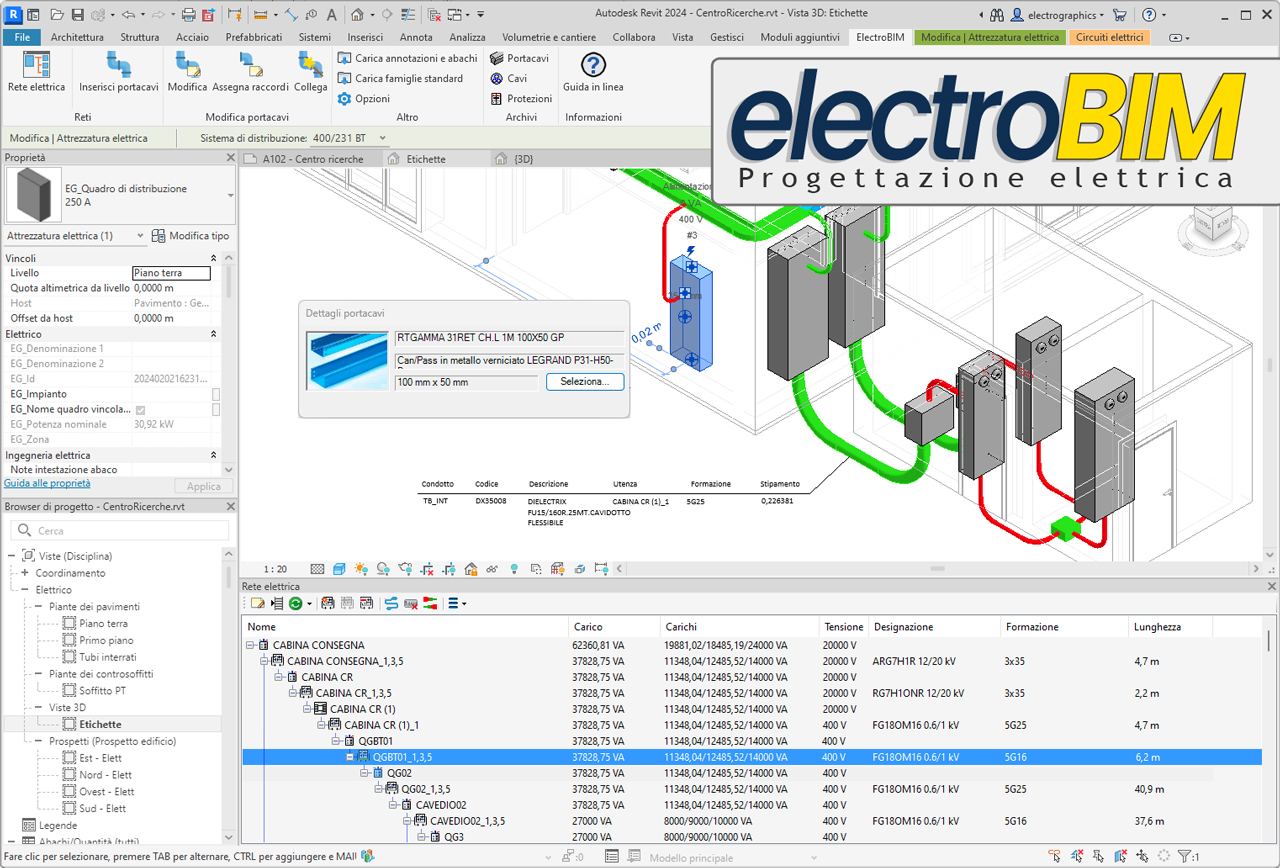This screenshot has width=1280, height=868.
Task: Toggle Reveal Hidden Elements lightbulb
Action: [x=514, y=569]
